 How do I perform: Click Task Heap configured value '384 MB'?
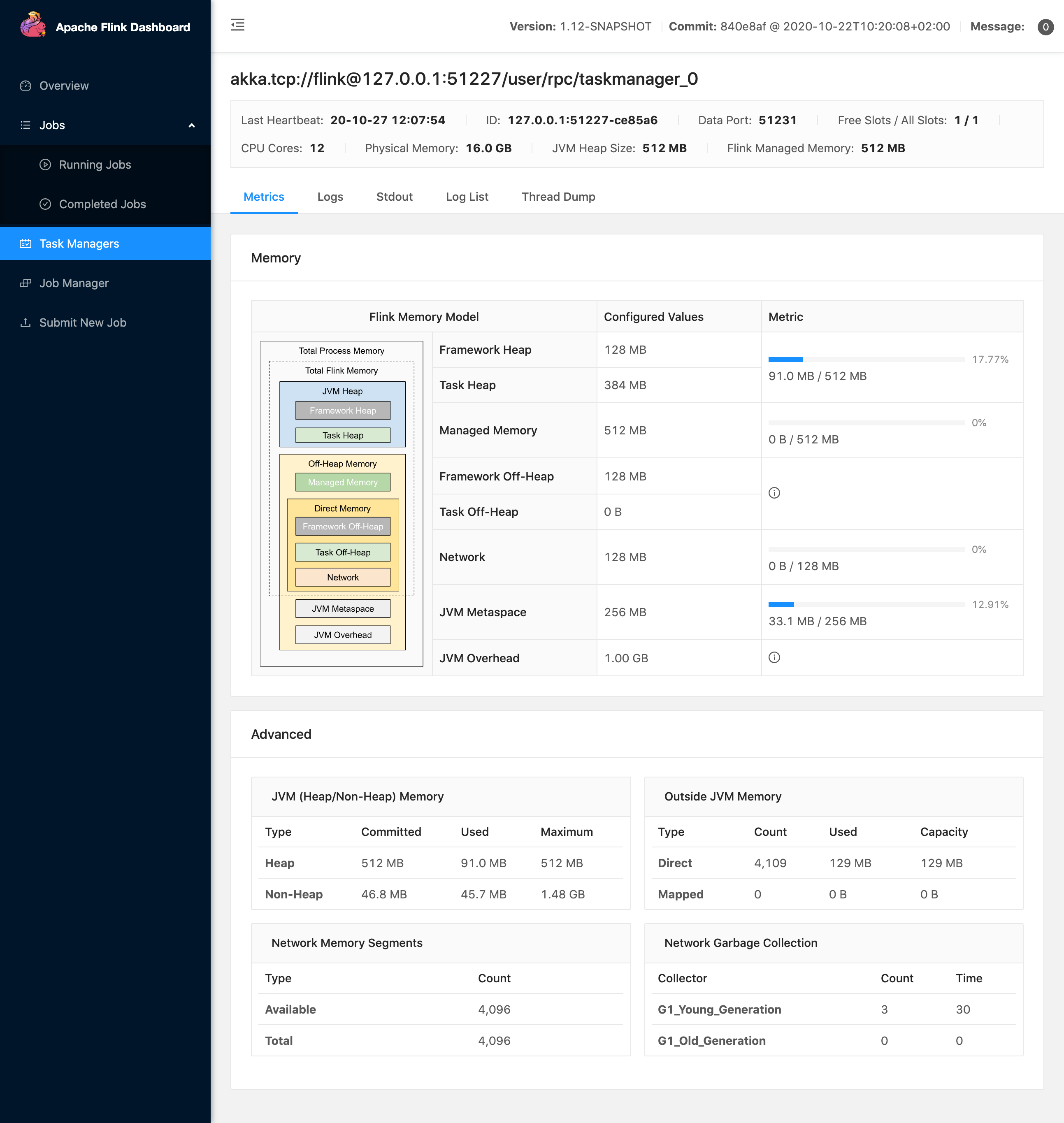click(x=625, y=385)
